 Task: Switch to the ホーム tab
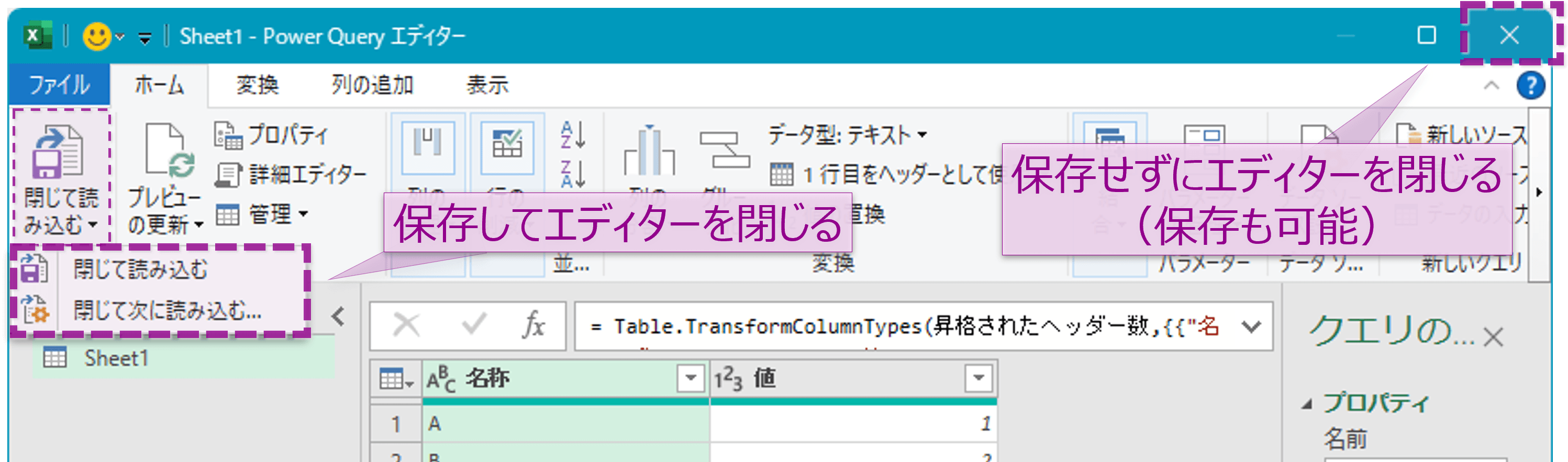click(159, 85)
